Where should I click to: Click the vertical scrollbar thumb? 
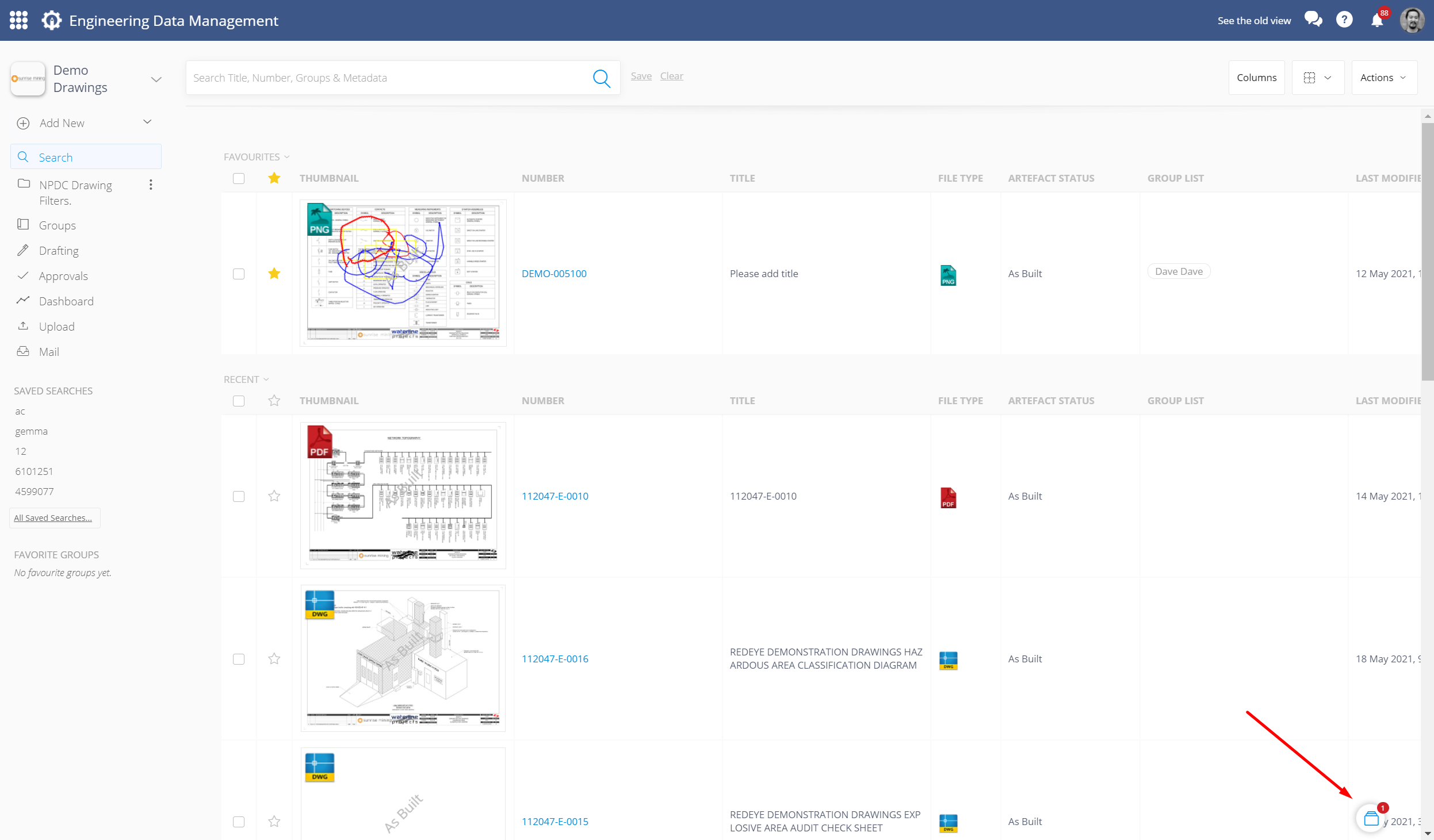(1427, 251)
